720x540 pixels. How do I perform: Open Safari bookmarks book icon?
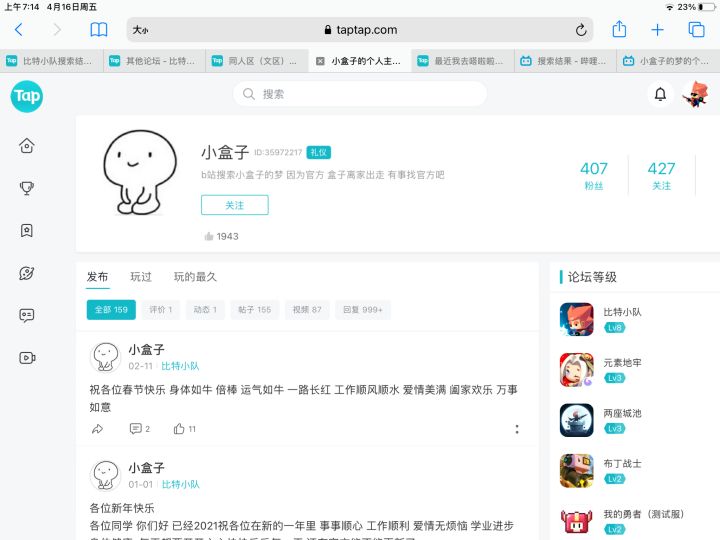[99, 30]
